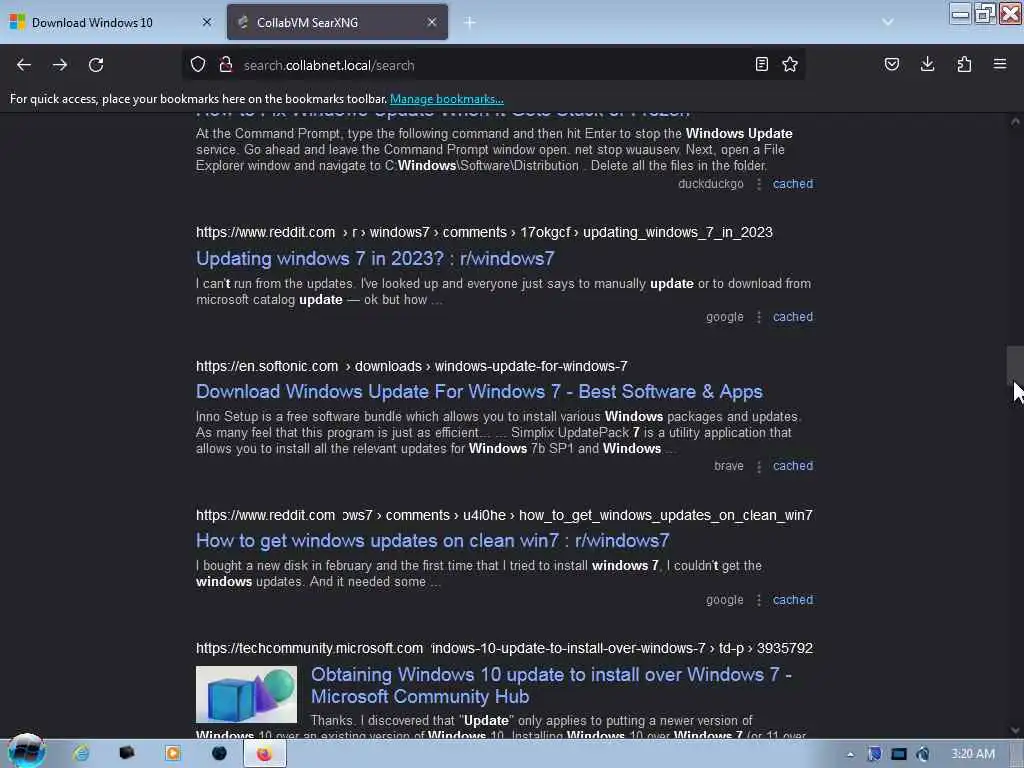Open the taskbar clock showing 3:20 AM

point(973,754)
